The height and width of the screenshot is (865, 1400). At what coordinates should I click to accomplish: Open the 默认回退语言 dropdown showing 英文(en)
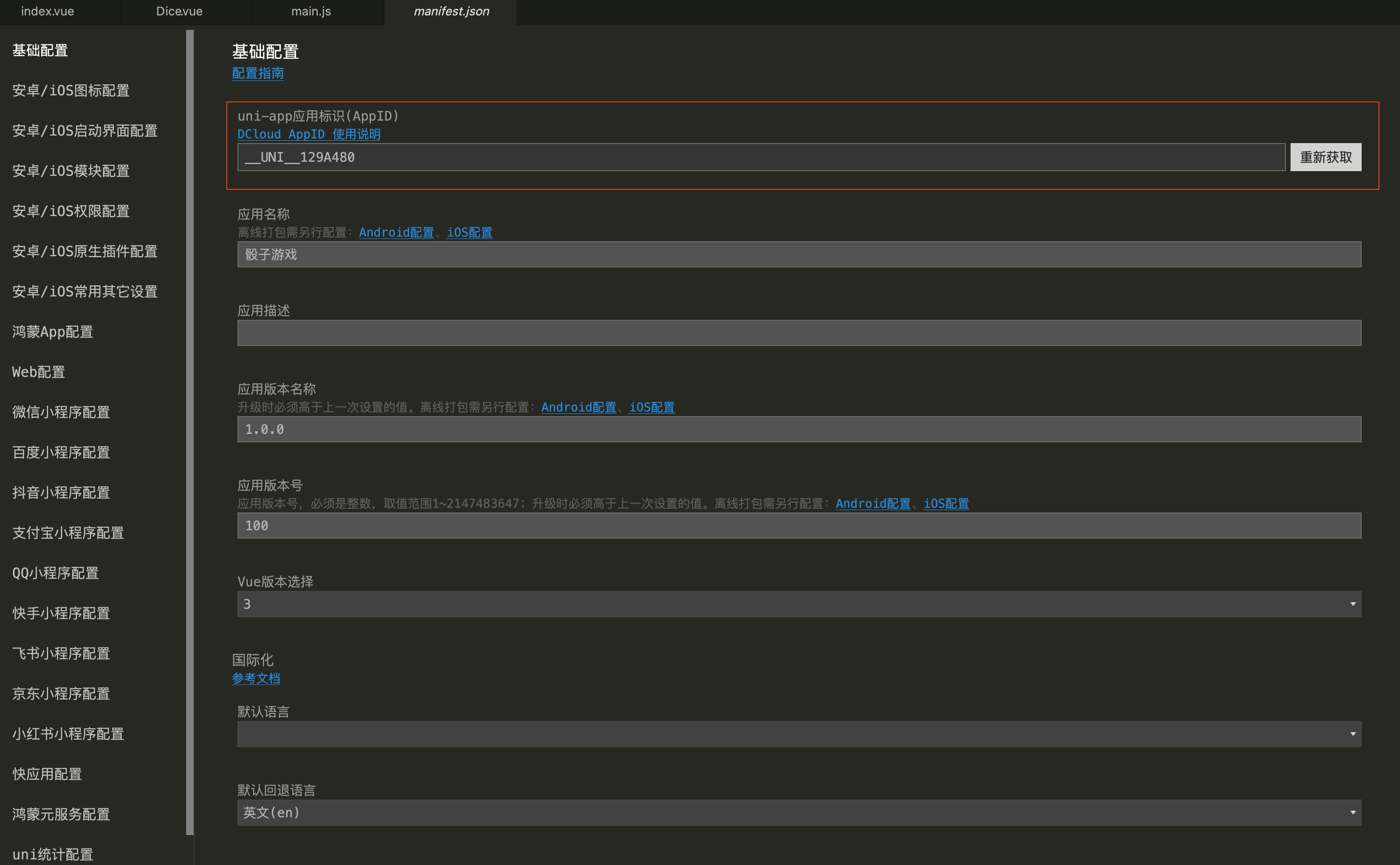tap(799, 812)
